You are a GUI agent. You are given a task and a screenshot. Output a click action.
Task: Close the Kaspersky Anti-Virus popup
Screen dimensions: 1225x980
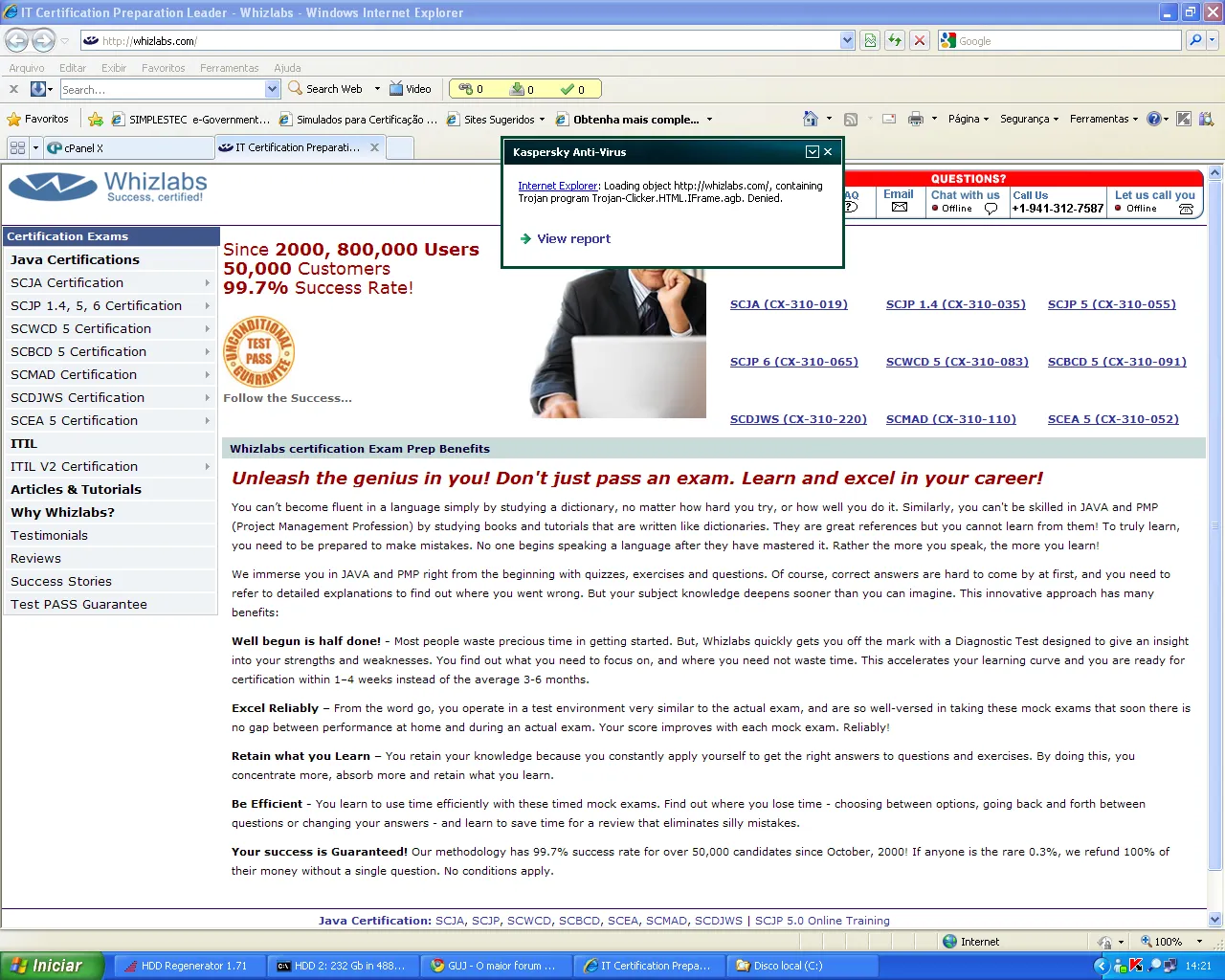point(828,152)
